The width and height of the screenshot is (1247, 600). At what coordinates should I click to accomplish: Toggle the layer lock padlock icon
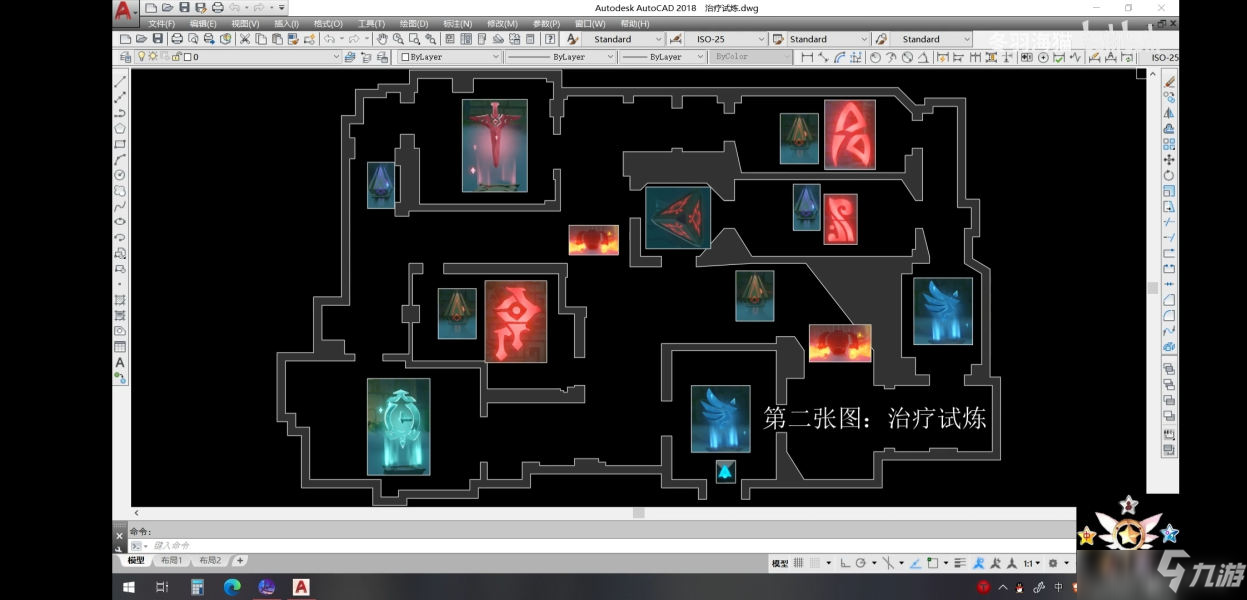(x=175, y=57)
